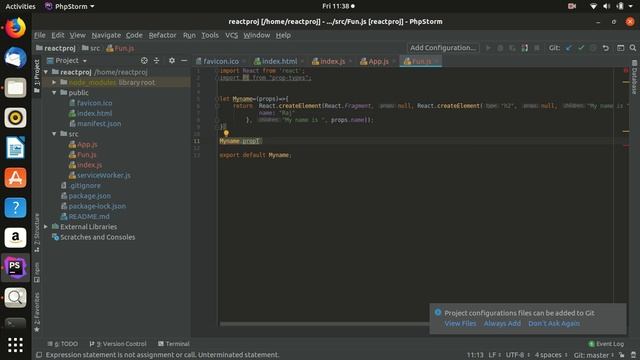Open the Event Log
The image size is (640, 360).
click(x=606, y=344)
